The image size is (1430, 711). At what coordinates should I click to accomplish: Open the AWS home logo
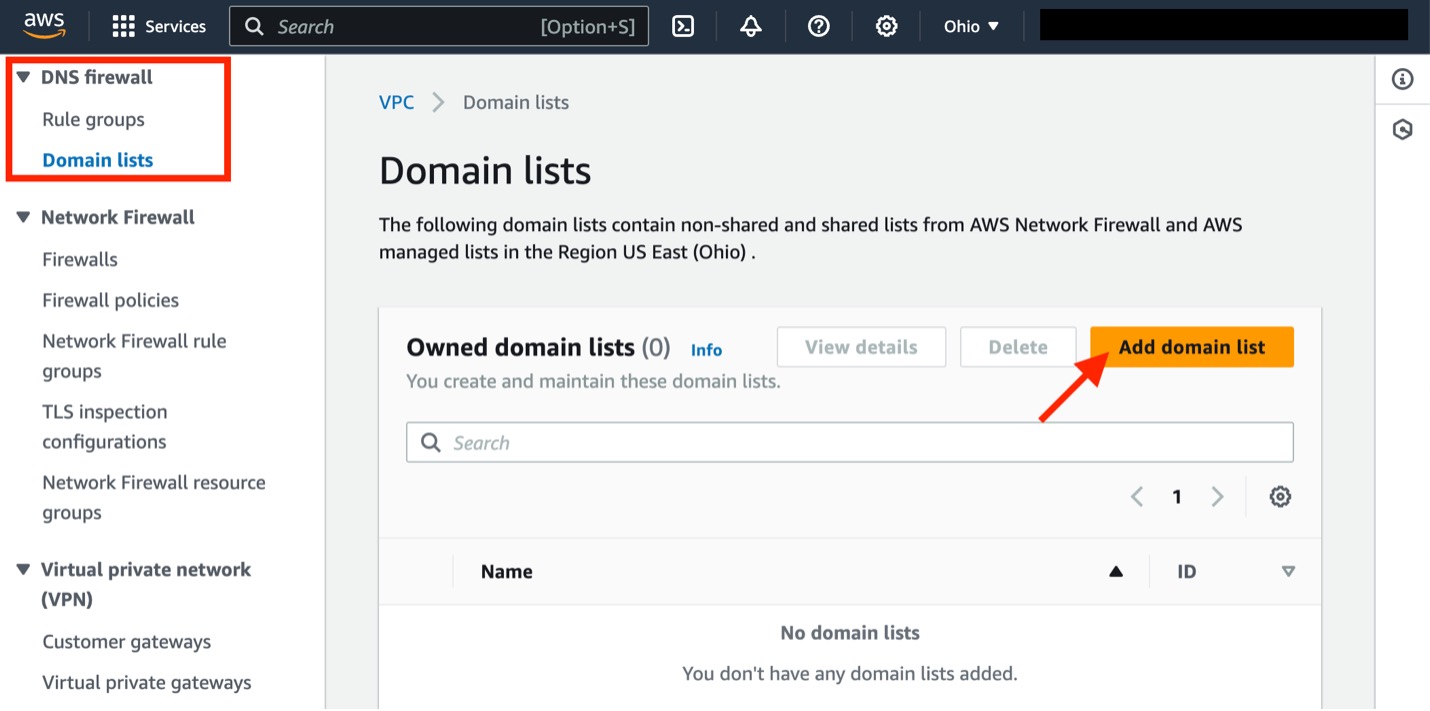click(x=44, y=26)
